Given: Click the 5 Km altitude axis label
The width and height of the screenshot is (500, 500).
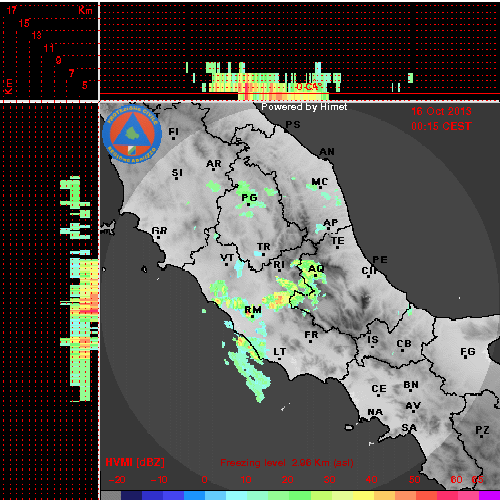Looking at the screenshot, I should point(85,85).
